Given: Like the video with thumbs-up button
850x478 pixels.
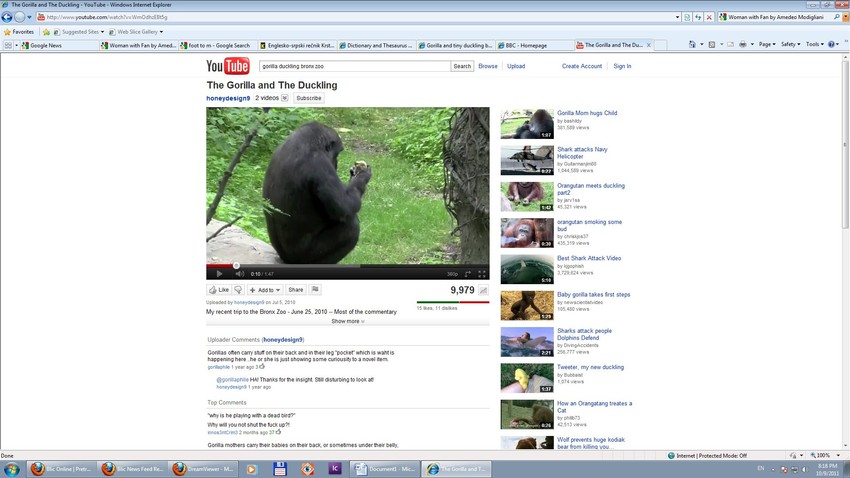Looking at the screenshot, I should click(218, 290).
